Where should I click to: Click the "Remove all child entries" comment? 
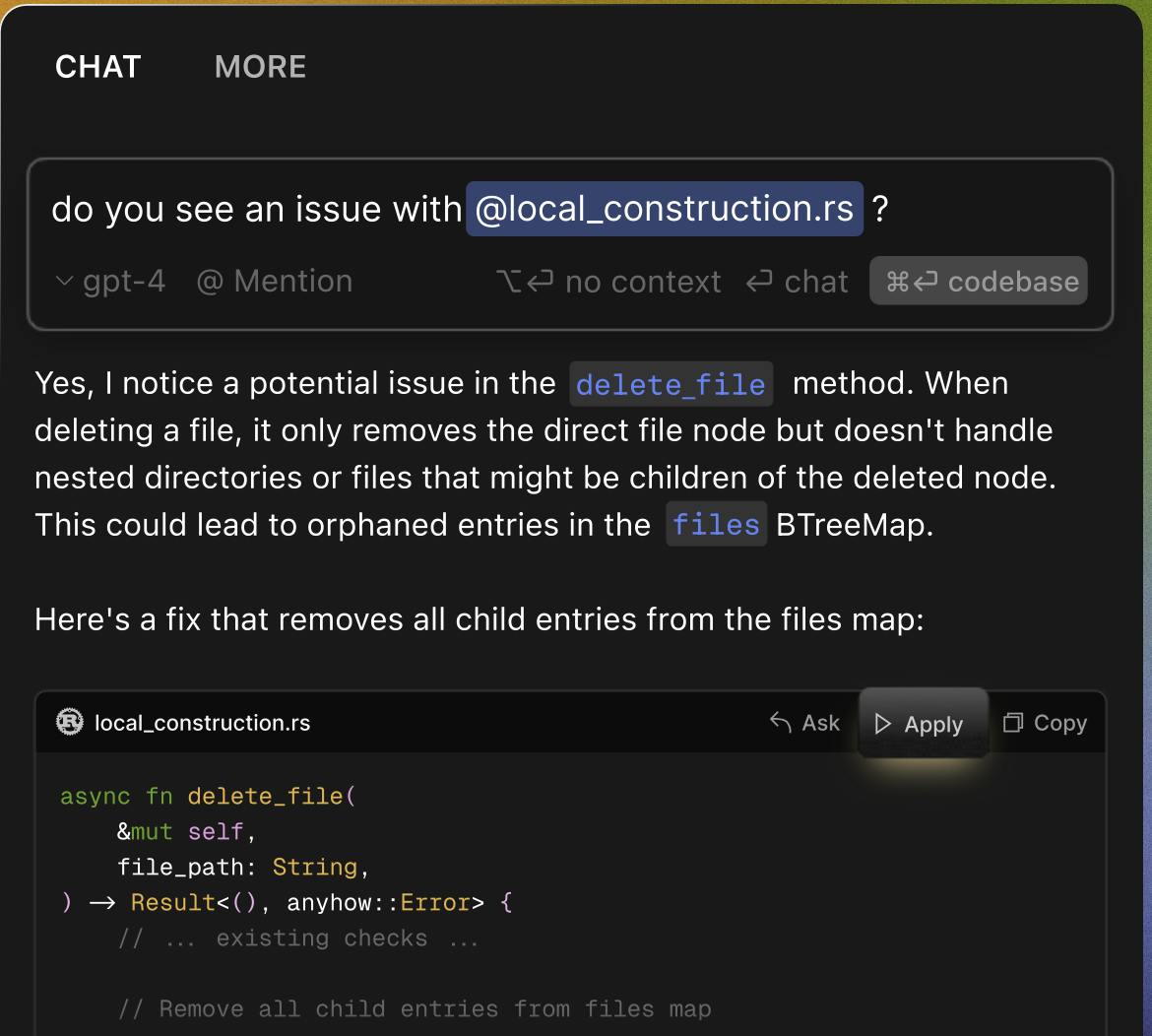415,1008
